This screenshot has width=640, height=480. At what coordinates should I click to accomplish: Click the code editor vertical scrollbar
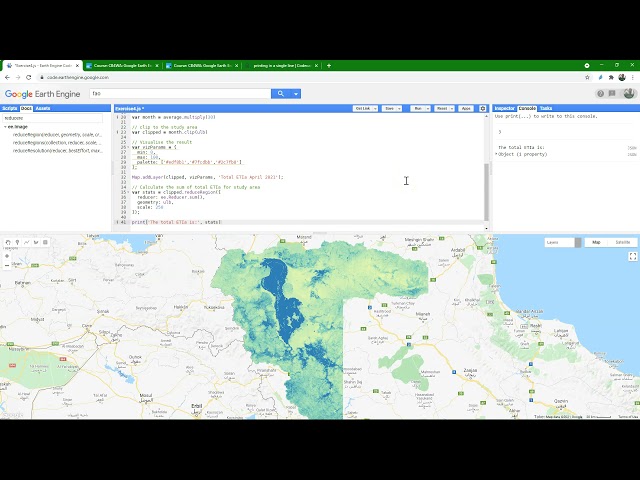click(x=486, y=192)
